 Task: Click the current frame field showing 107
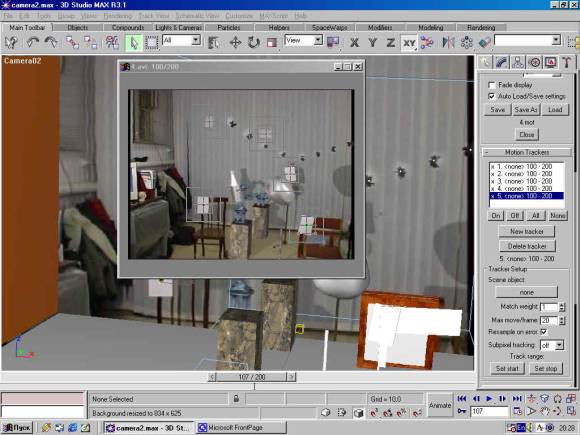(x=489, y=411)
